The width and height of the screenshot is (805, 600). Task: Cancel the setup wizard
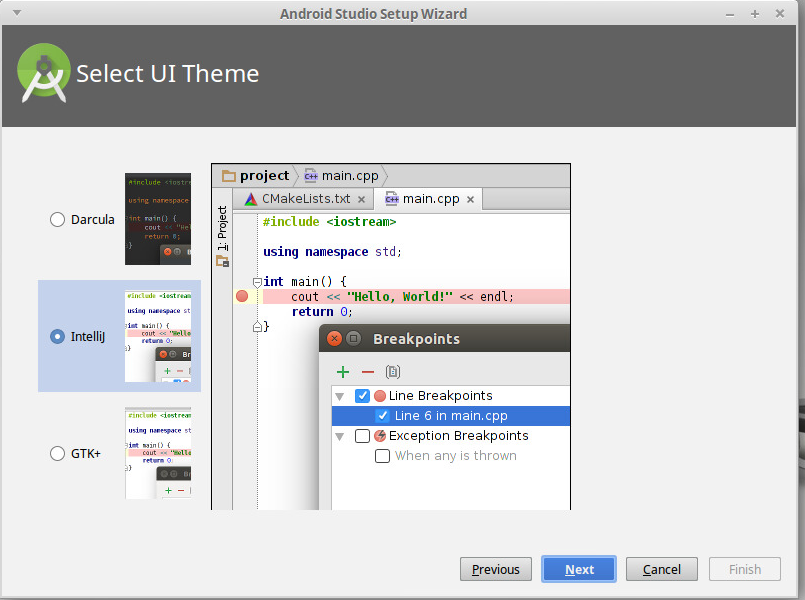661,569
